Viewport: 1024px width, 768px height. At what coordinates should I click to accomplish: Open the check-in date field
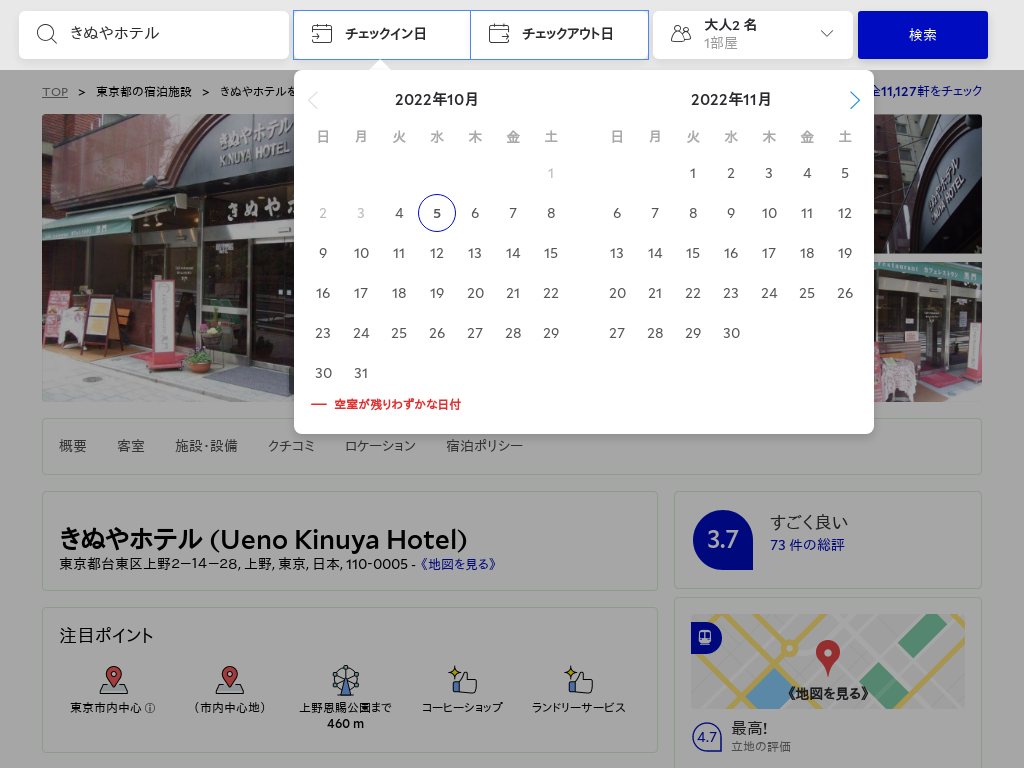[382, 35]
